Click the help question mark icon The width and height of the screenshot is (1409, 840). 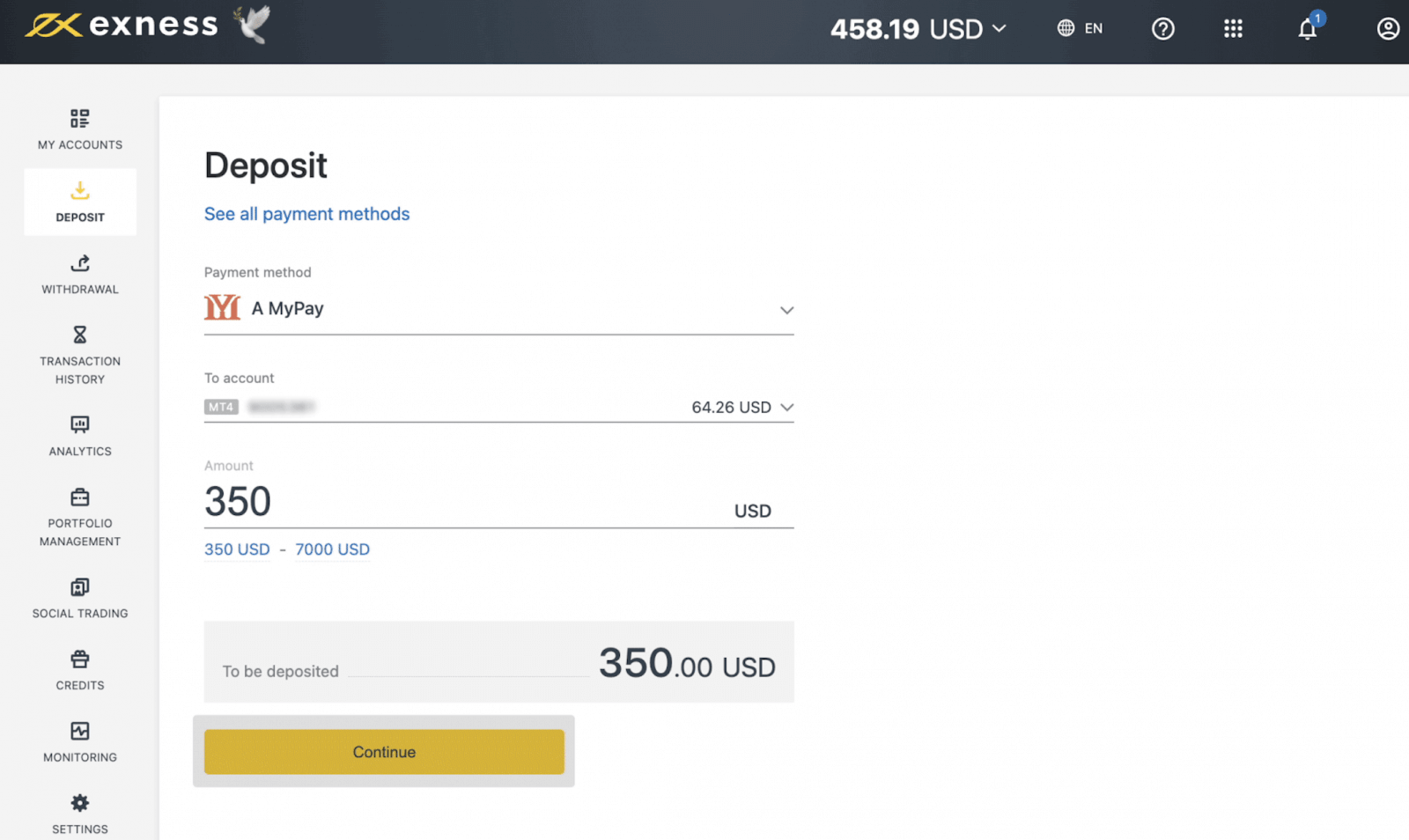(1163, 29)
